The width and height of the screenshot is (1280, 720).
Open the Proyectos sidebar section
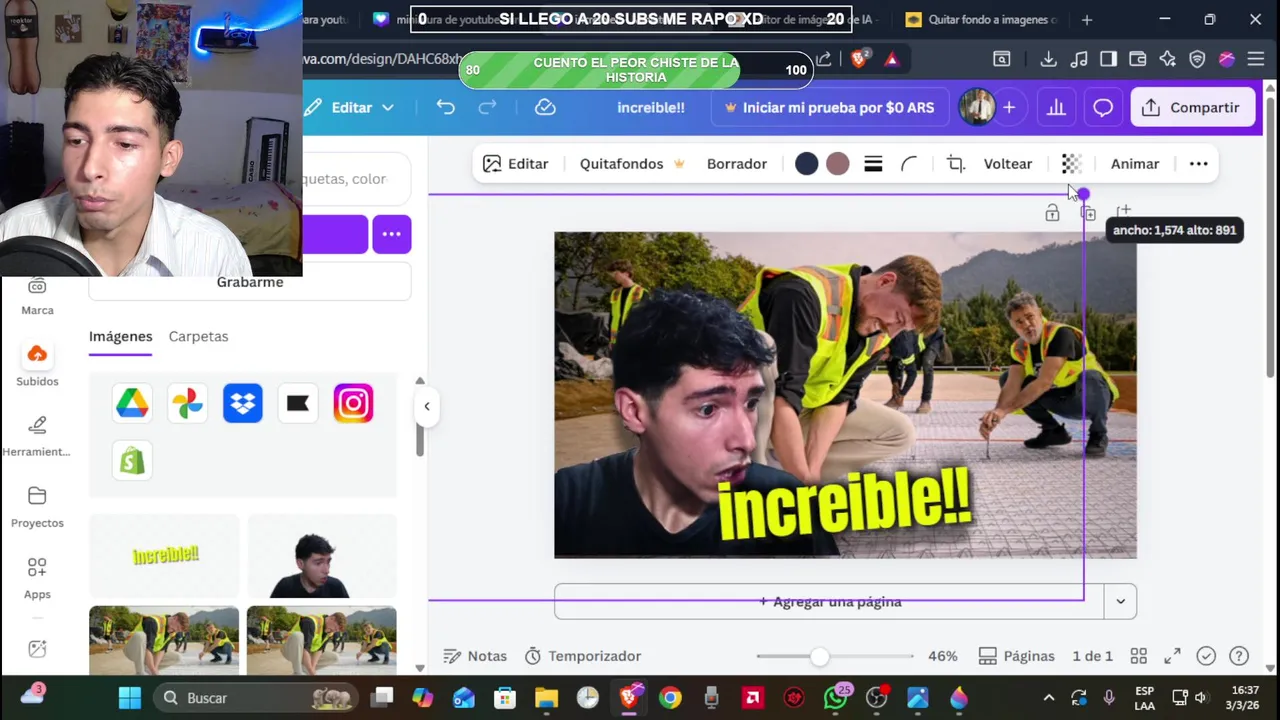(37, 507)
